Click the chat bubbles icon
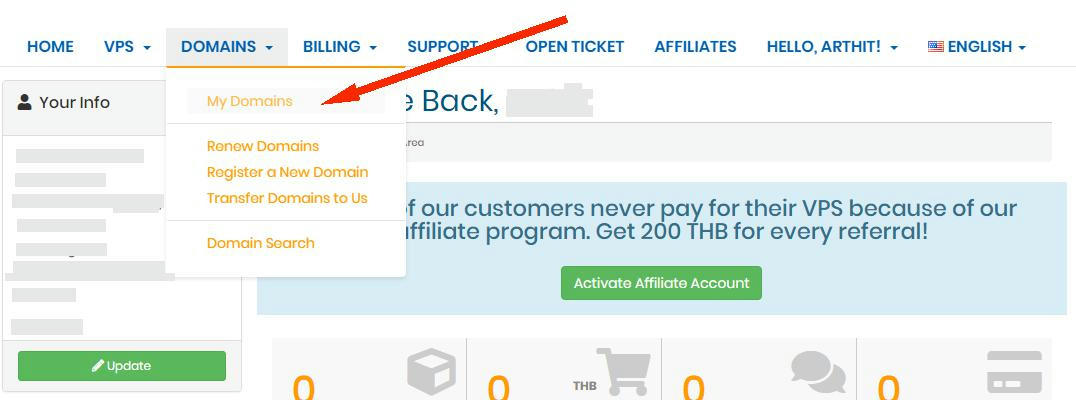 click(x=818, y=372)
